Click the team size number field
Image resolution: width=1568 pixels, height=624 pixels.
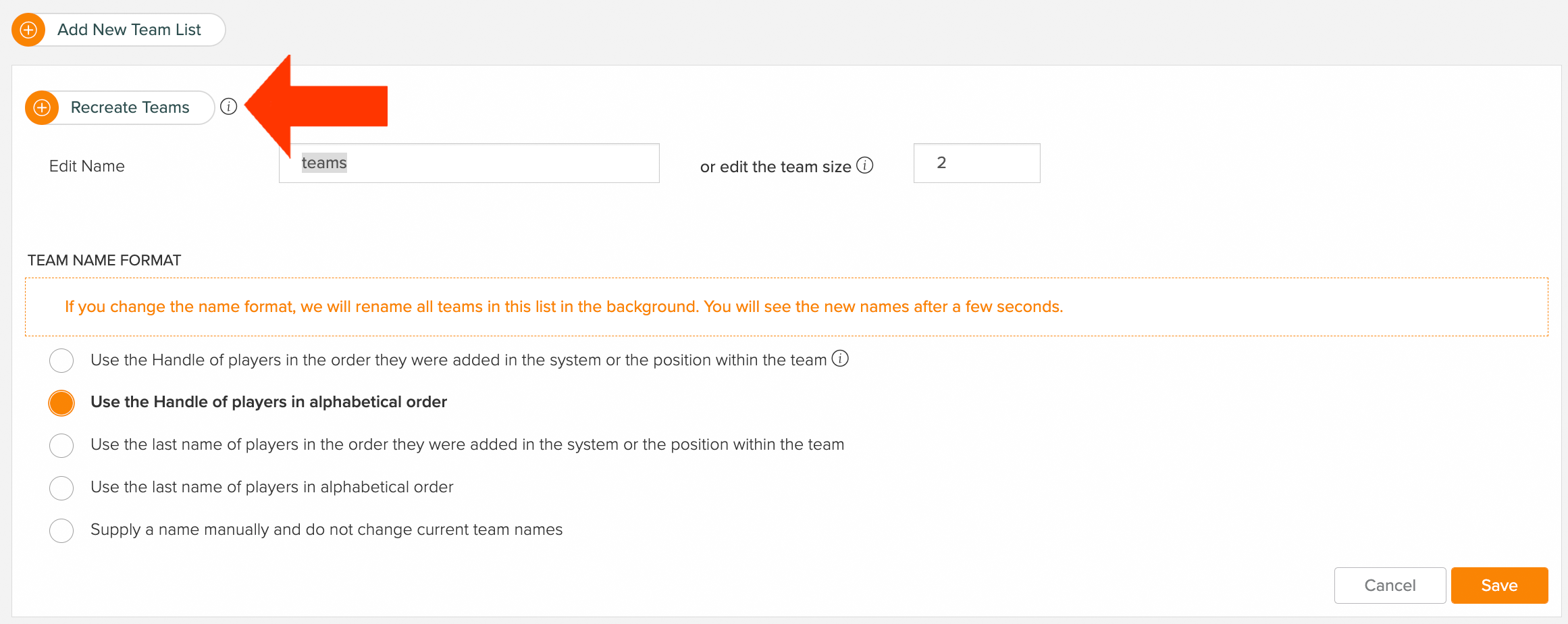click(976, 163)
